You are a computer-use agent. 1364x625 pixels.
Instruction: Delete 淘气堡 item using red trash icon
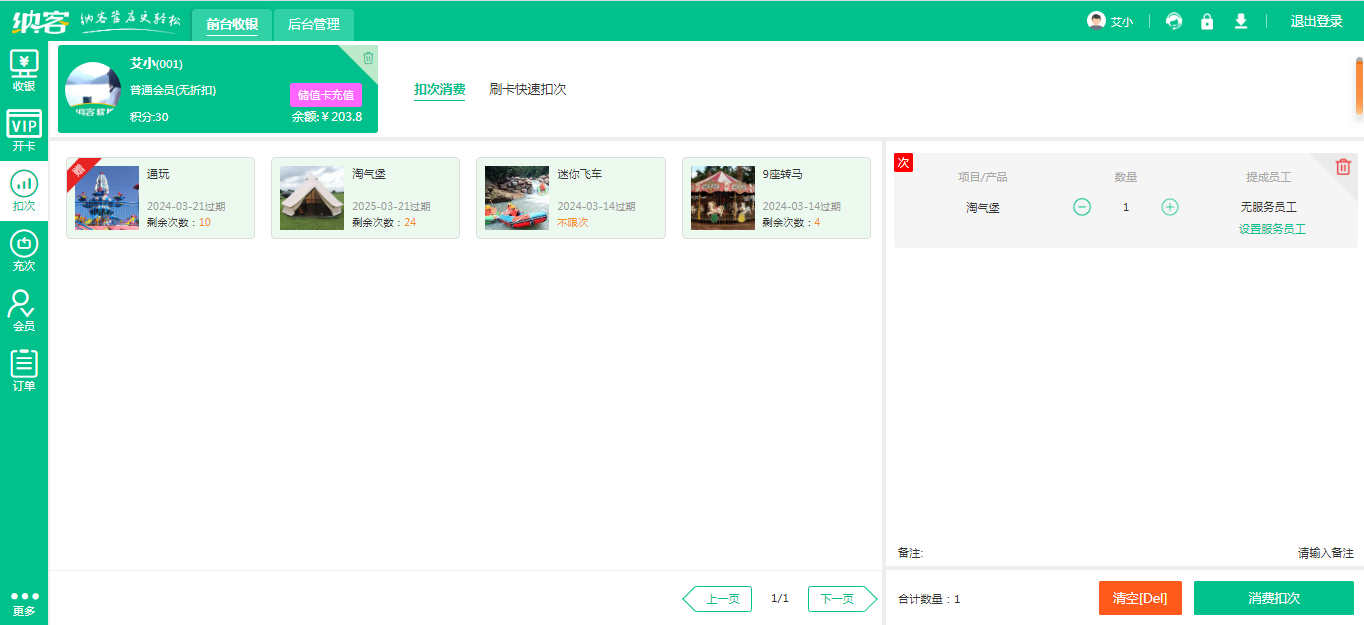click(x=1343, y=167)
